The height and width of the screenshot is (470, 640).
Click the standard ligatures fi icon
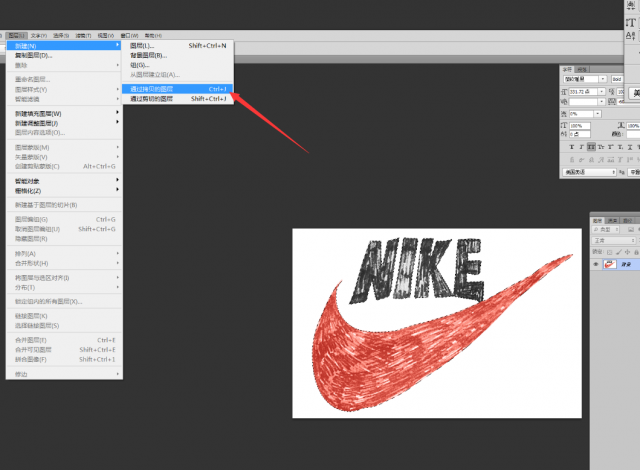pos(572,160)
